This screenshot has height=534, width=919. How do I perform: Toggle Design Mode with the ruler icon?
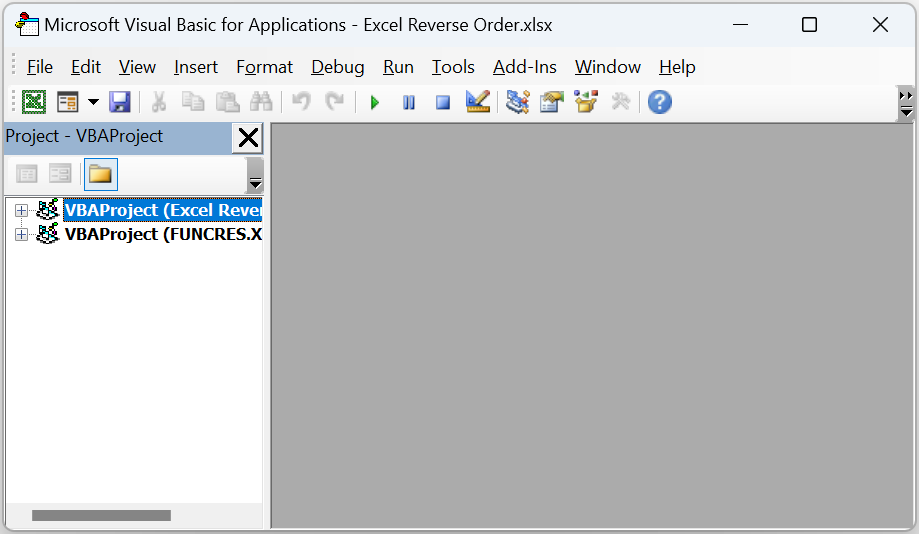pyautogui.click(x=478, y=102)
